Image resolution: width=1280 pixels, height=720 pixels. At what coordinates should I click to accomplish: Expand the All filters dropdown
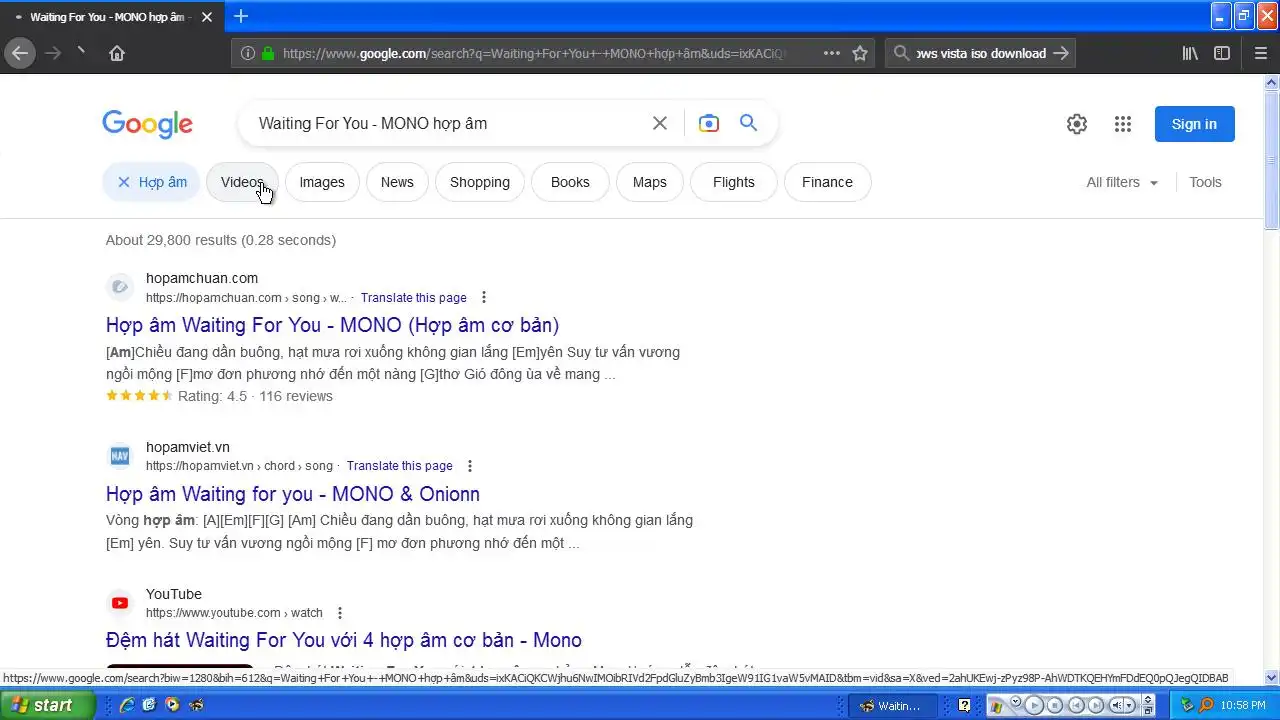click(1122, 182)
